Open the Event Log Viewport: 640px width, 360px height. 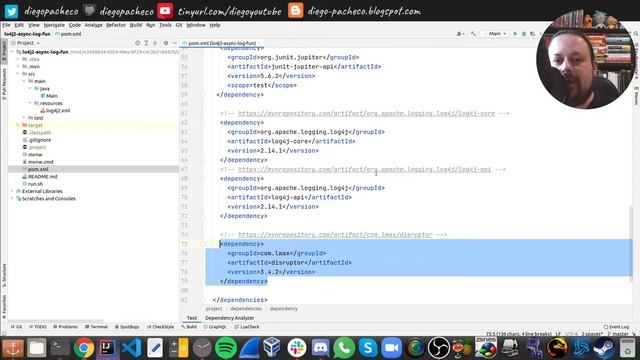(616, 327)
